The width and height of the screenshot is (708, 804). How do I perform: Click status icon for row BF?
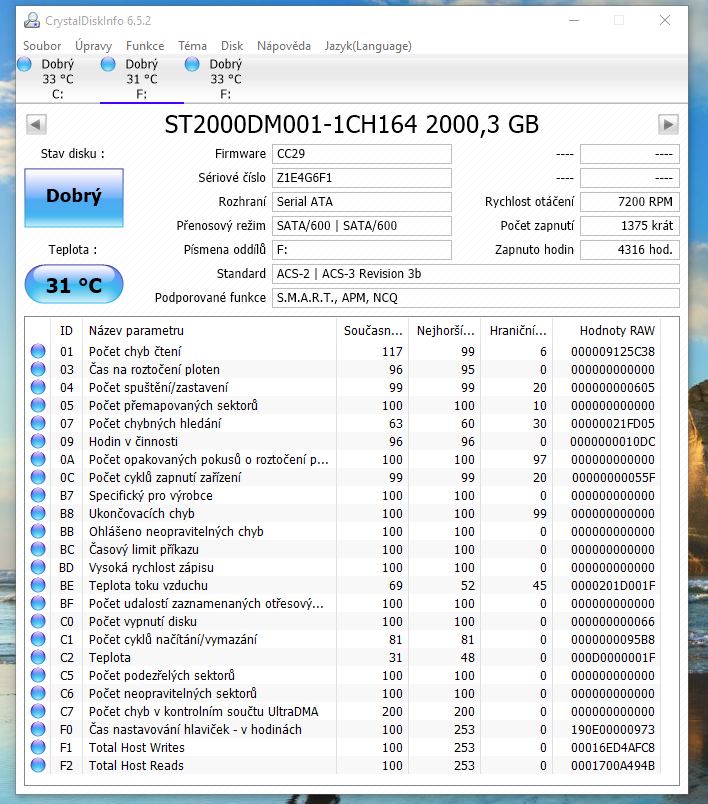pos(38,603)
